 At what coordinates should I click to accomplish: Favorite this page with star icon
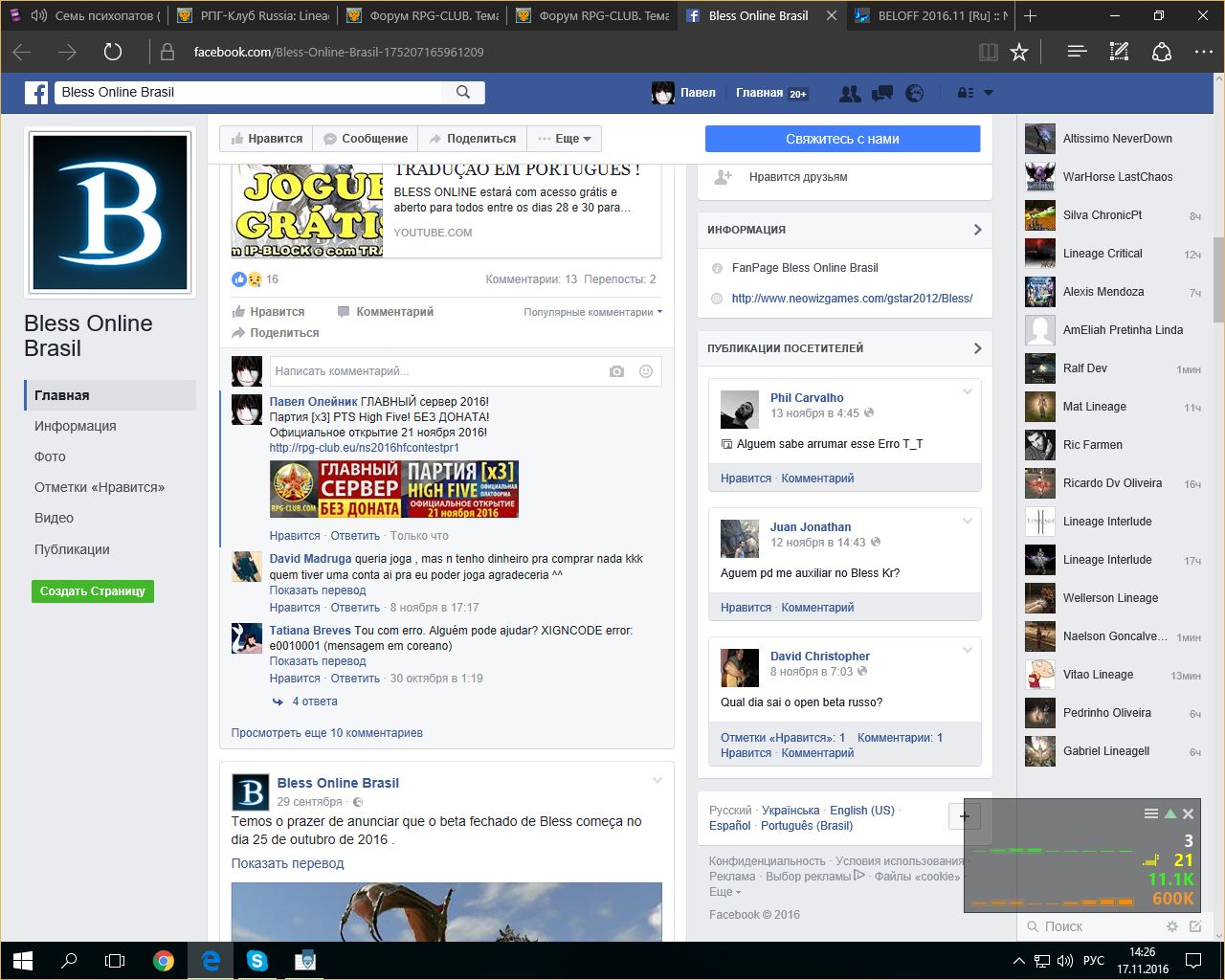pyautogui.click(x=1019, y=52)
